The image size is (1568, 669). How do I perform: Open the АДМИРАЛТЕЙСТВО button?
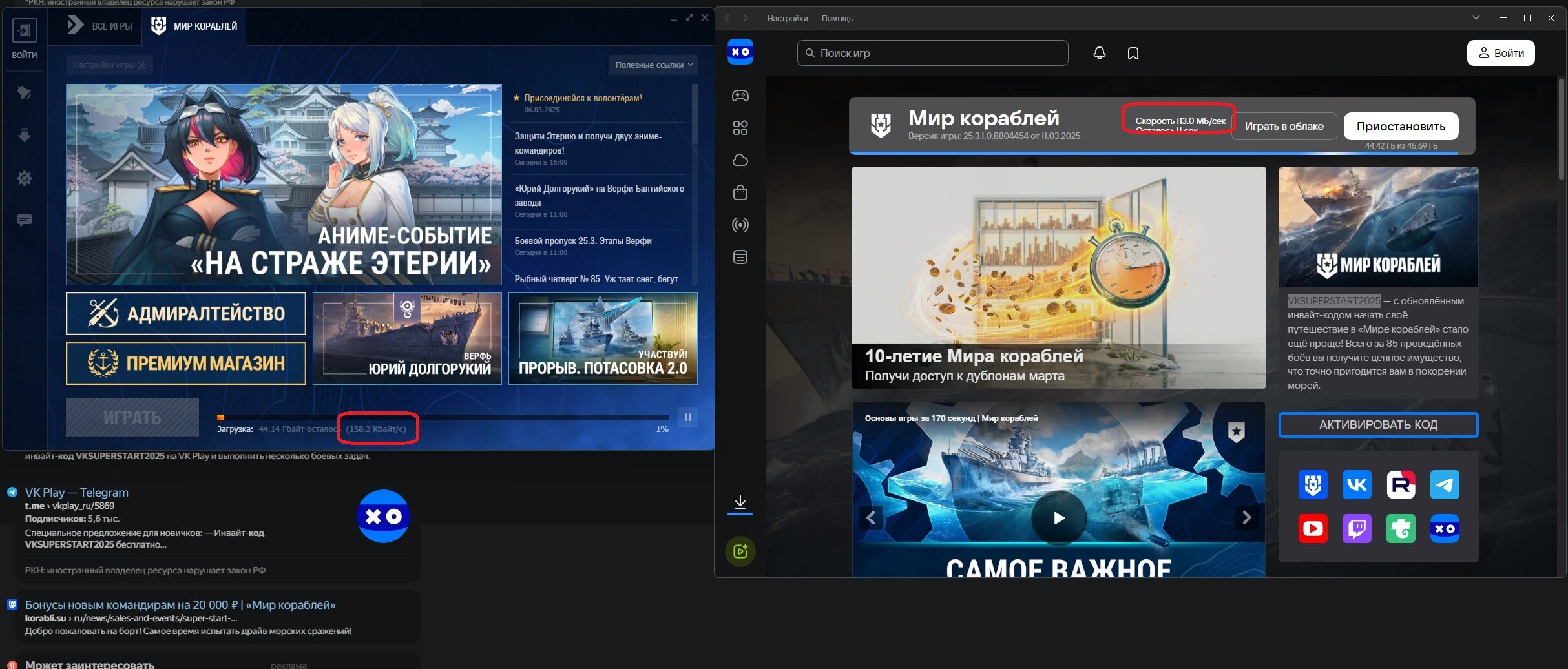click(186, 313)
